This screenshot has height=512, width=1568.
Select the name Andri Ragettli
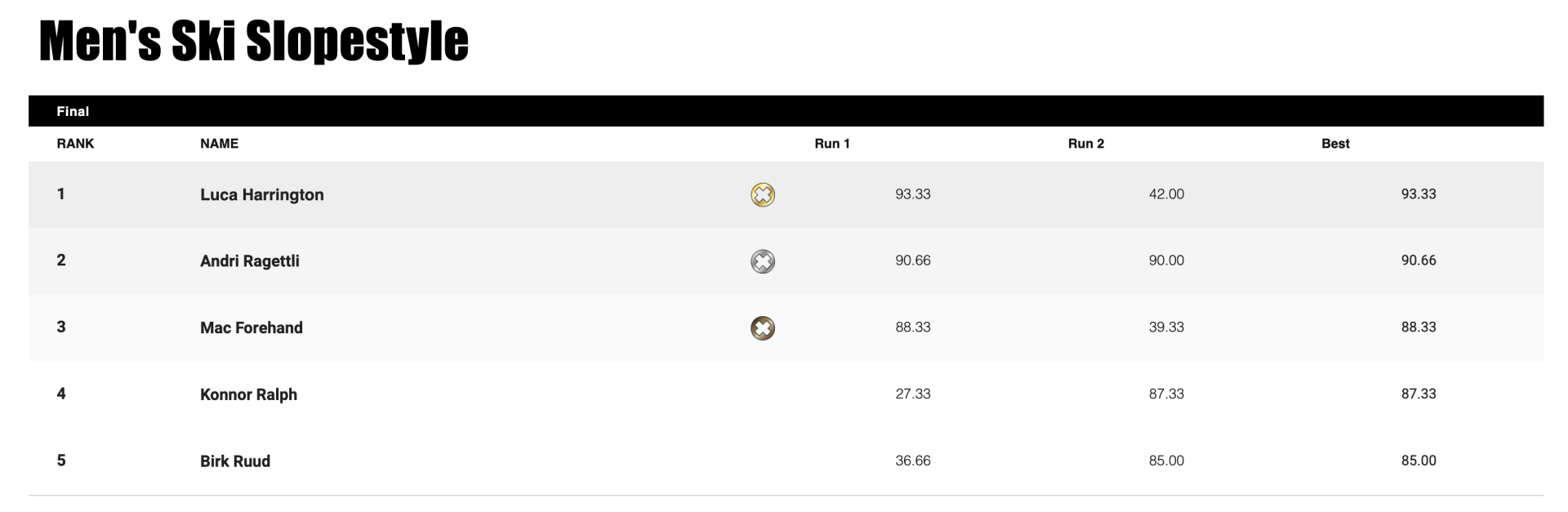[x=250, y=261]
